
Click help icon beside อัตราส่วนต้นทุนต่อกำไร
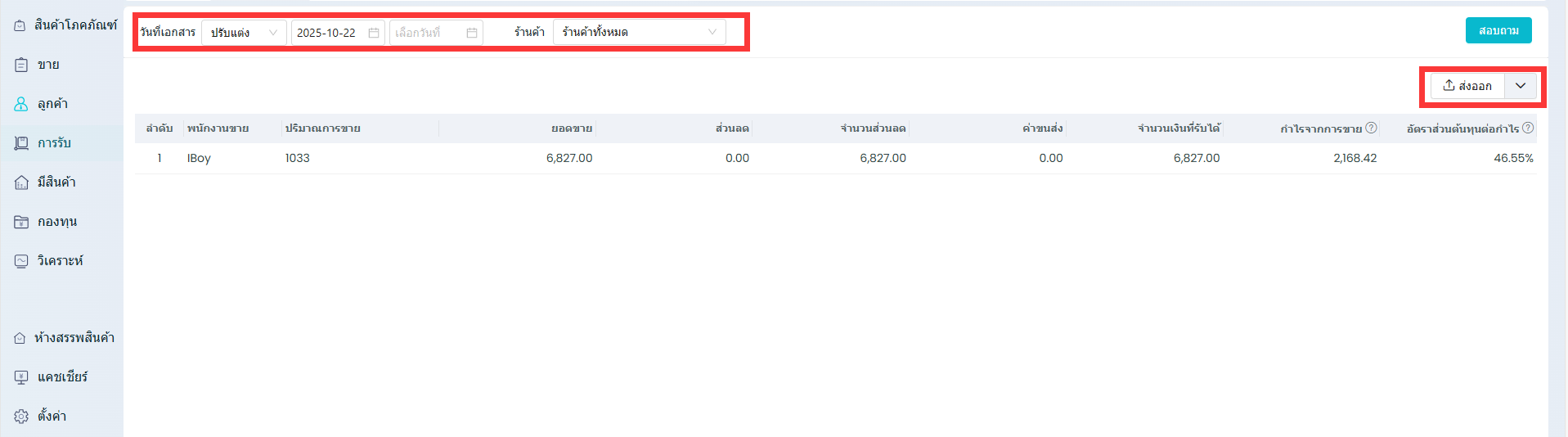[1528, 128]
